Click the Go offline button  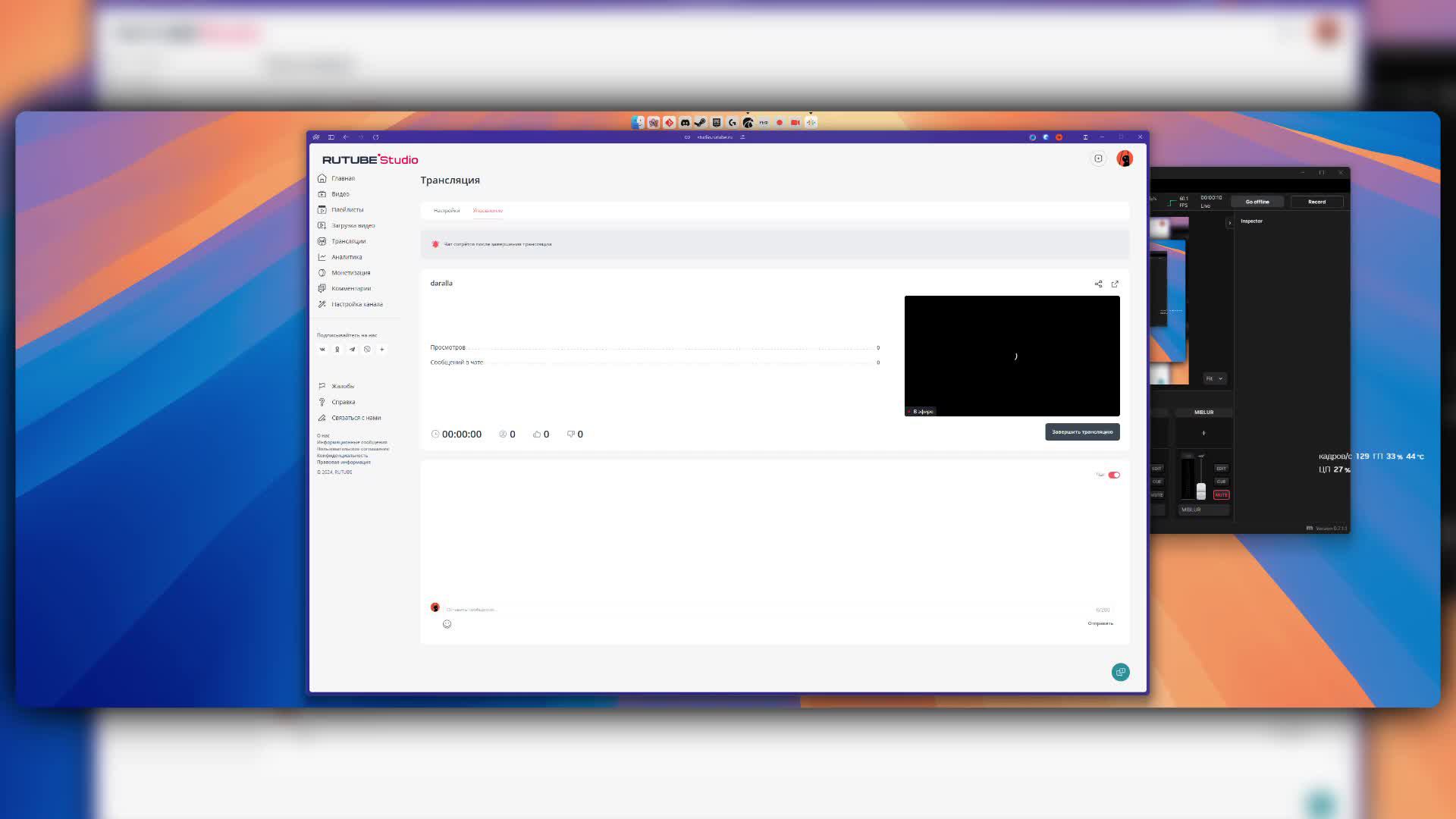pyautogui.click(x=1257, y=202)
